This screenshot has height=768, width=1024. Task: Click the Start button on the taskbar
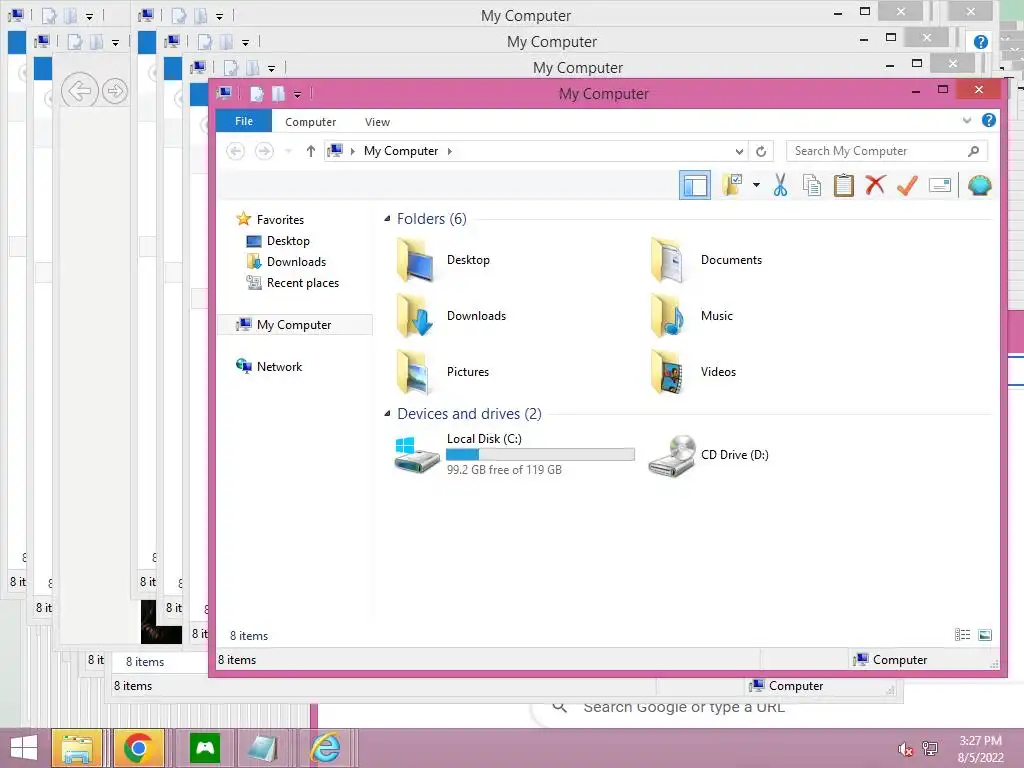pyautogui.click(x=24, y=748)
